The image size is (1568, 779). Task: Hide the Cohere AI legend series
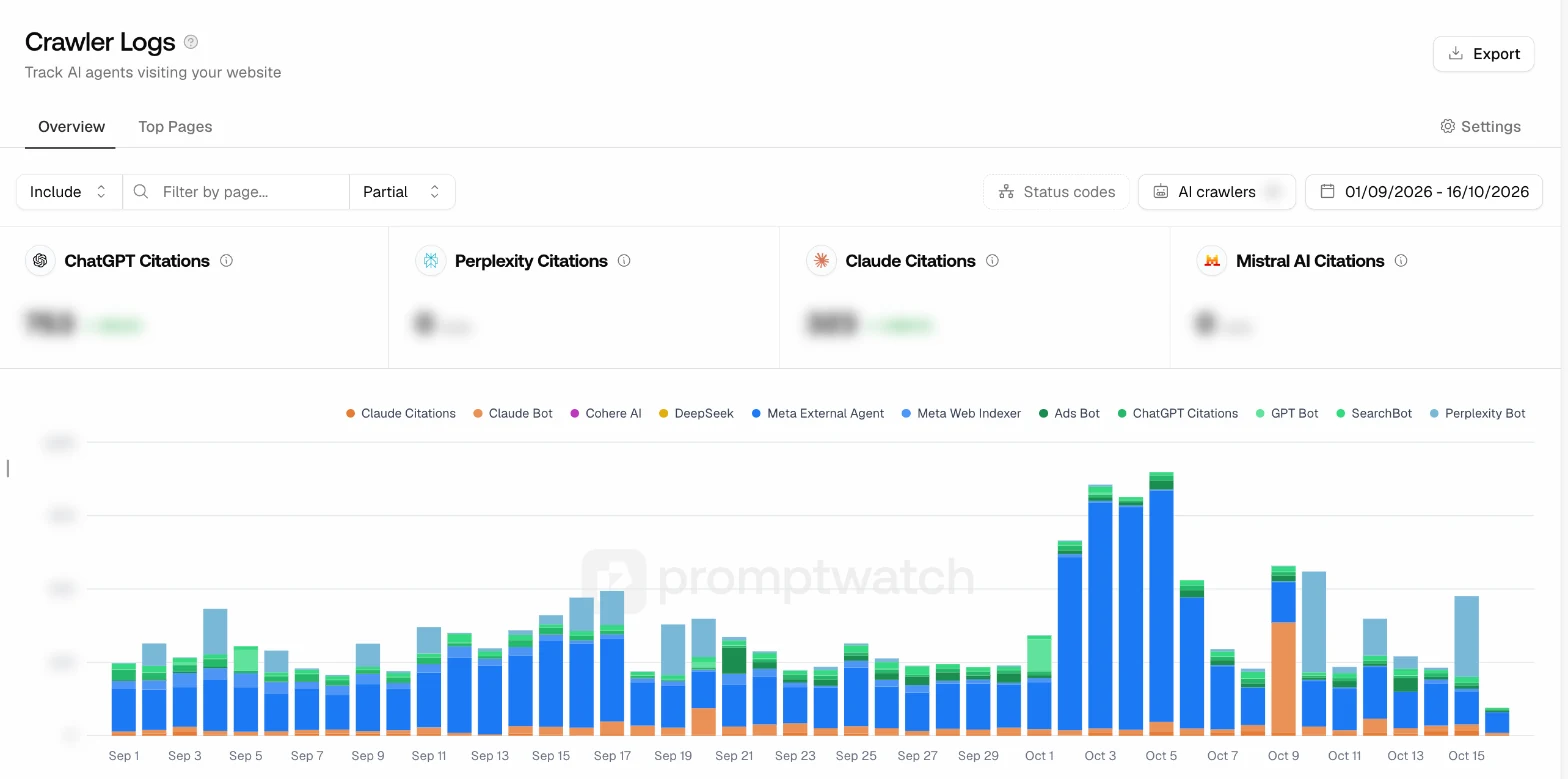click(x=606, y=413)
